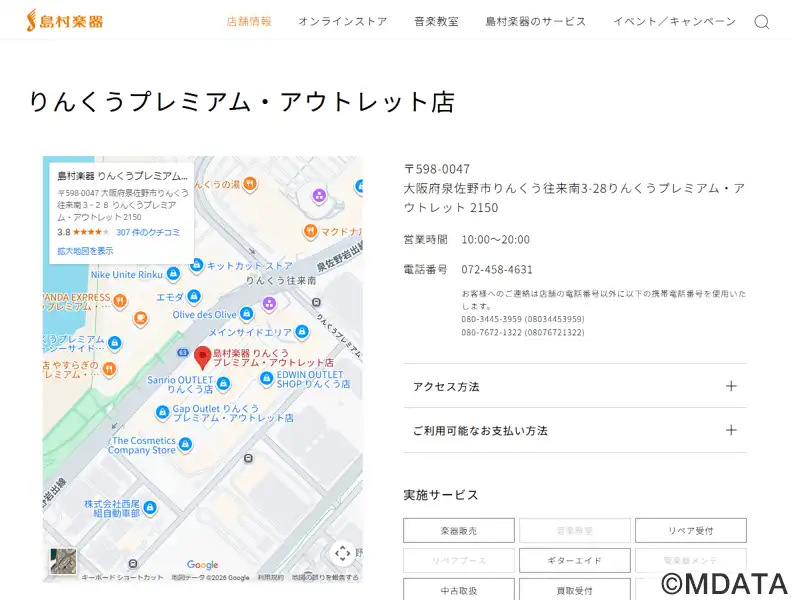Expand the ご利用可能なお支払い方法 section
Viewport: 800px width, 600px height.
click(x=575, y=431)
